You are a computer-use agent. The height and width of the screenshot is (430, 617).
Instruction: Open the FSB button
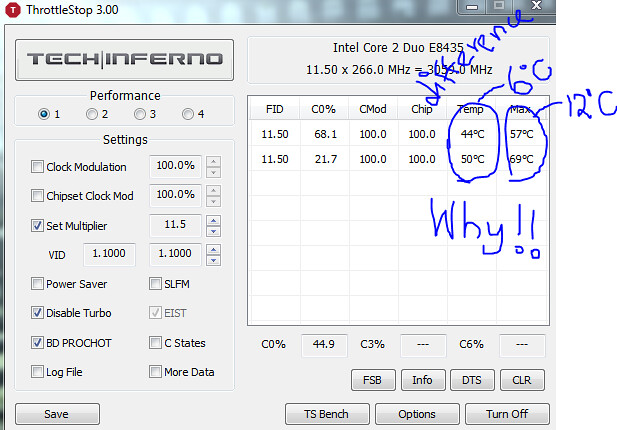point(373,380)
